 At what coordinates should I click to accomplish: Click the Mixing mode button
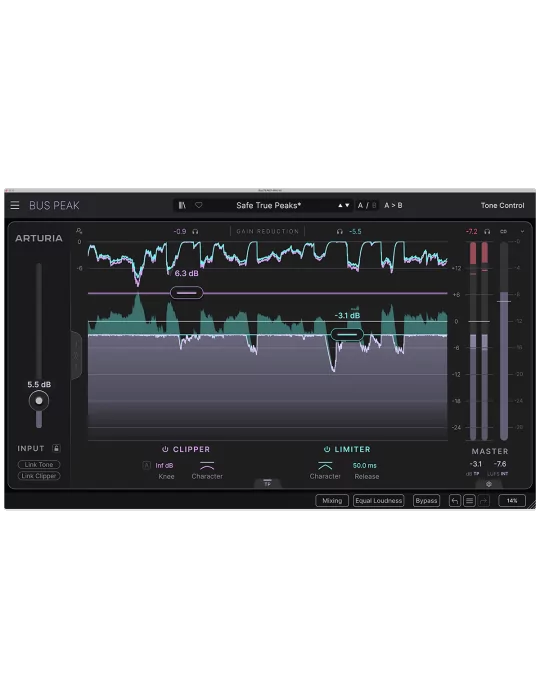(332, 501)
